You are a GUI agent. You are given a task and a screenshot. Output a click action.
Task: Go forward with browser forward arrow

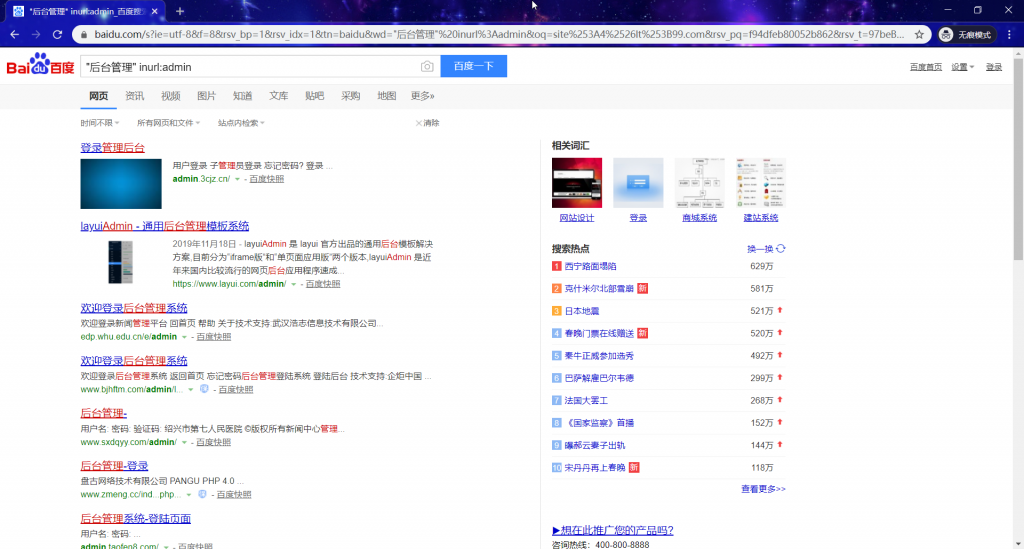[x=36, y=35]
